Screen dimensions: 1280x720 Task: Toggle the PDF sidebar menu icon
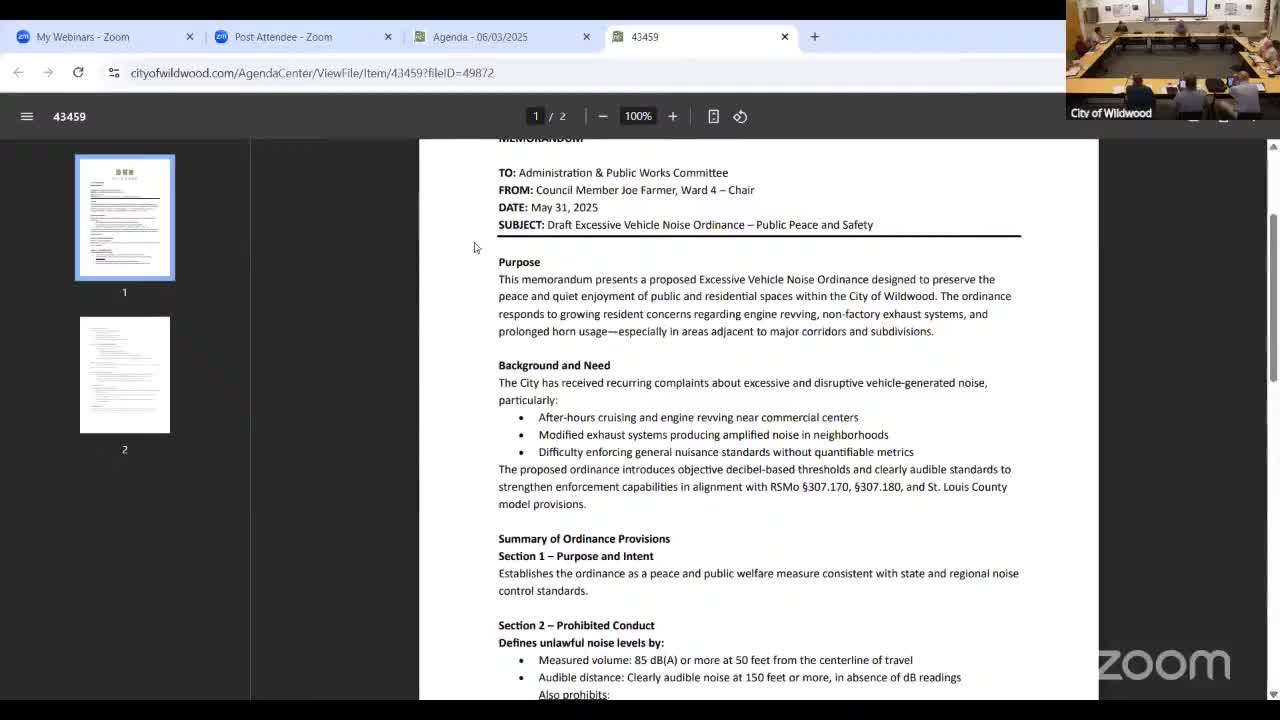click(27, 116)
